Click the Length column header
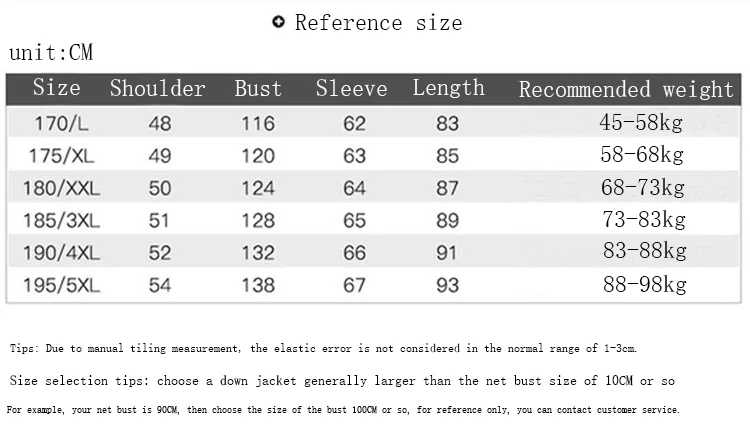The height and width of the screenshot is (428, 750). point(448,88)
